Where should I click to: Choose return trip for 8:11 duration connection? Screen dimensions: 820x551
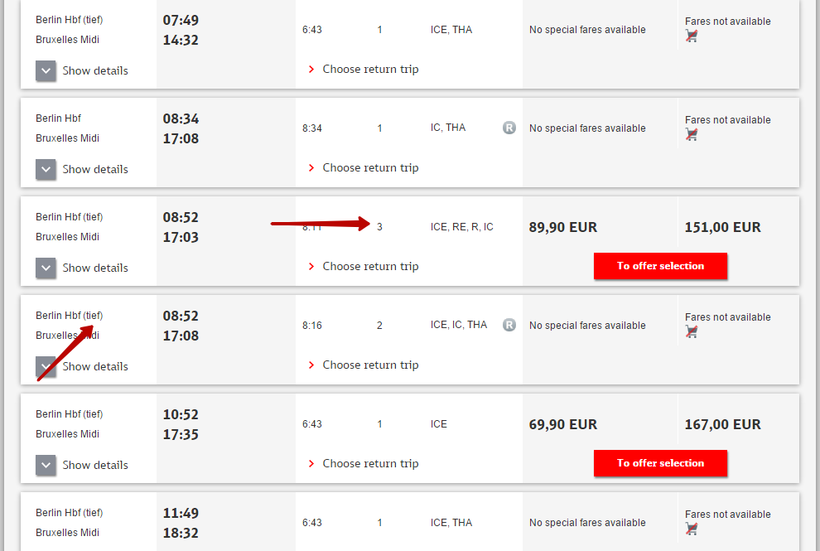[x=370, y=267]
